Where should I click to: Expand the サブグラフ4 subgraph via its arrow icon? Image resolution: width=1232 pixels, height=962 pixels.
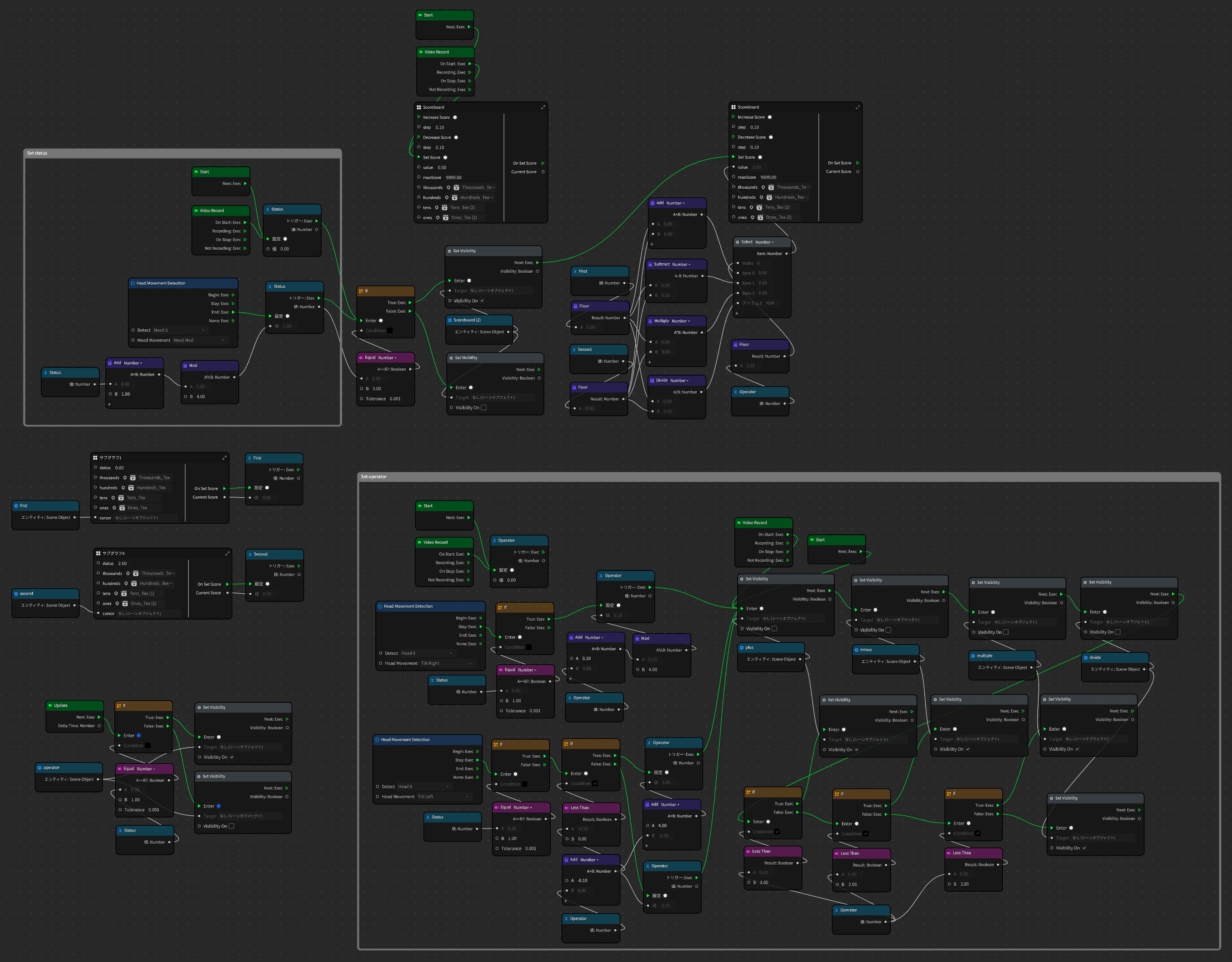point(227,553)
